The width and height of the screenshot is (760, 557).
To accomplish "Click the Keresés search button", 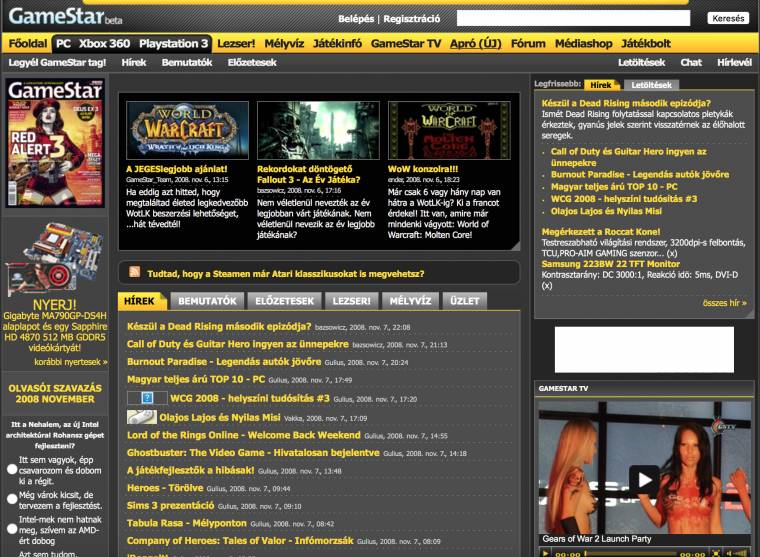I will click(x=728, y=18).
